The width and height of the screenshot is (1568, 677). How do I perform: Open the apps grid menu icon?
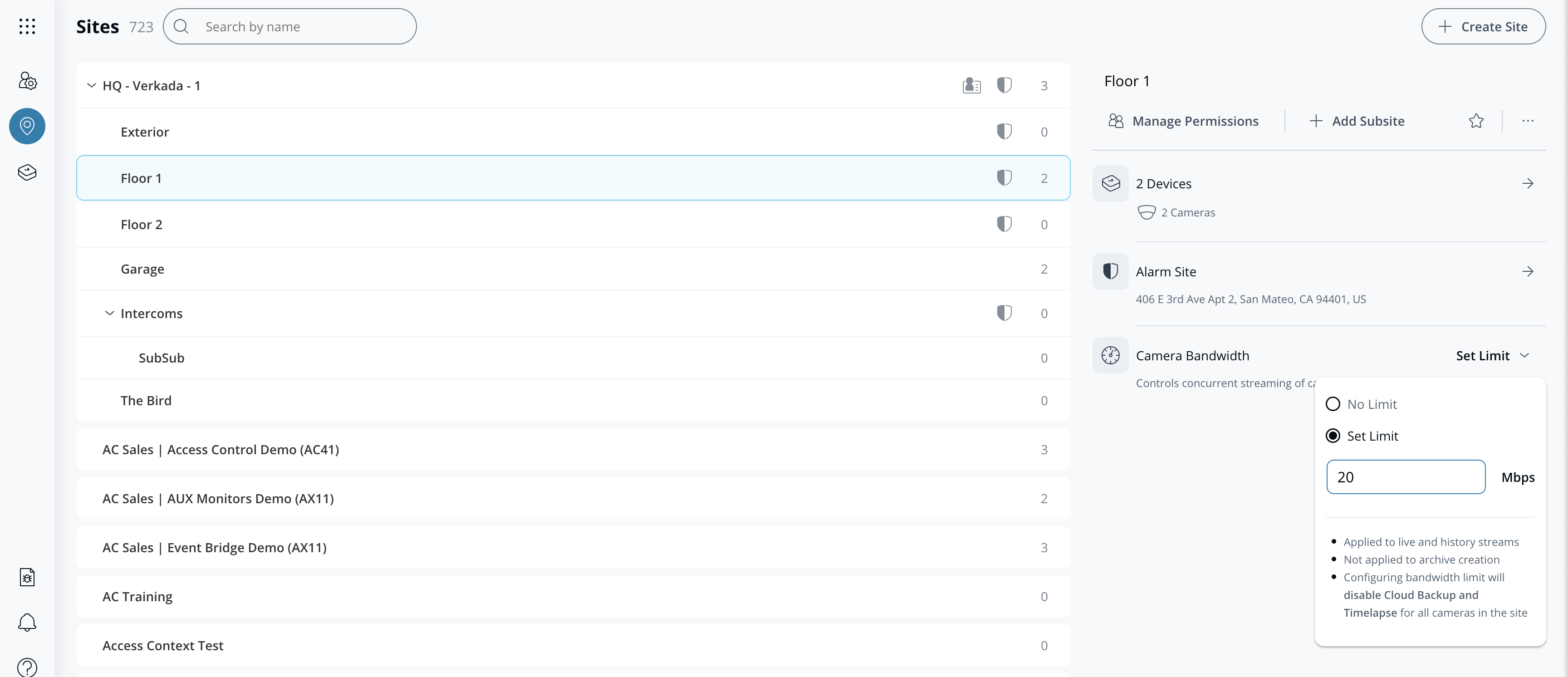click(x=27, y=26)
